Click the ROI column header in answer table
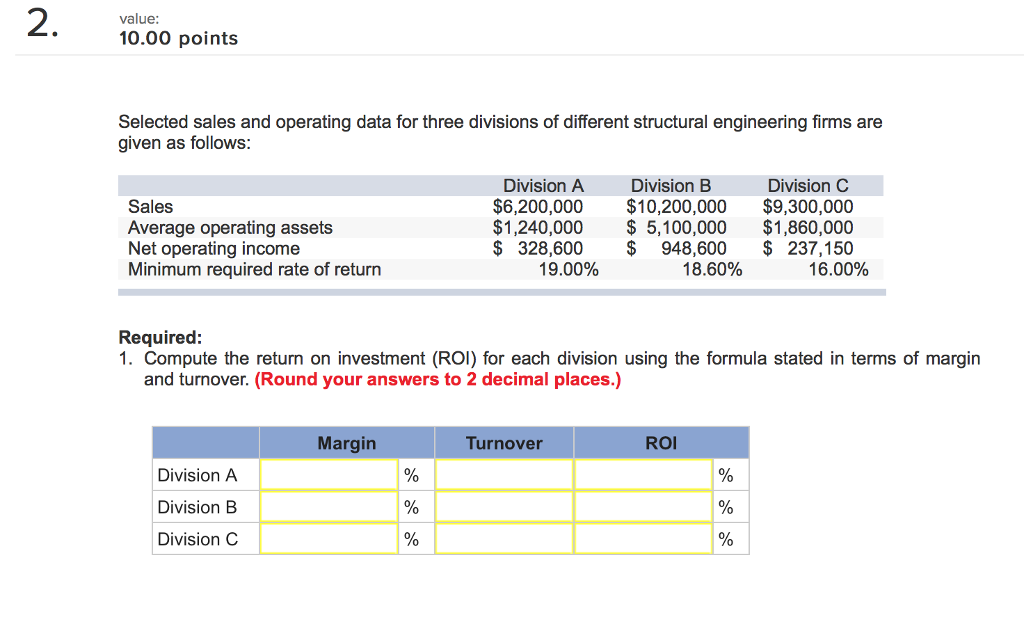1024x640 pixels. coord(661,443)
